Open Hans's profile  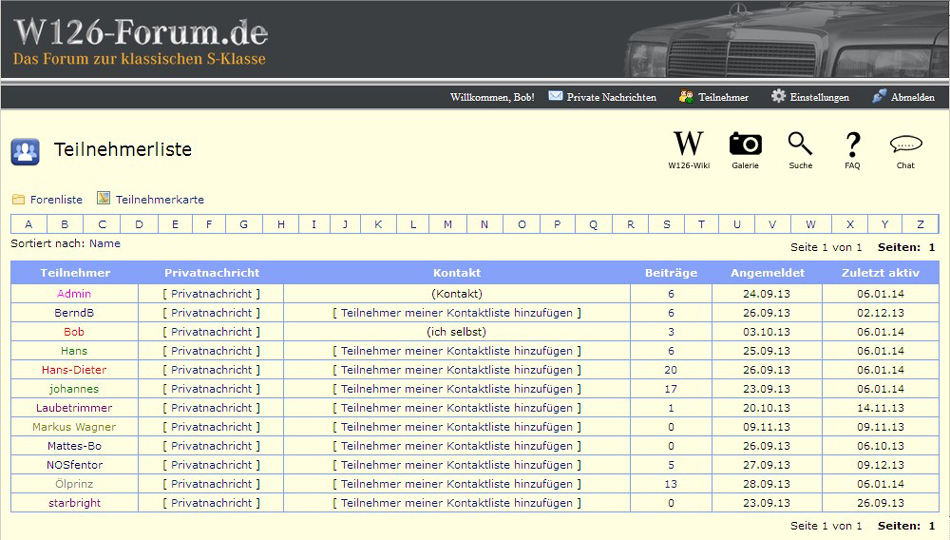point(74,351)
